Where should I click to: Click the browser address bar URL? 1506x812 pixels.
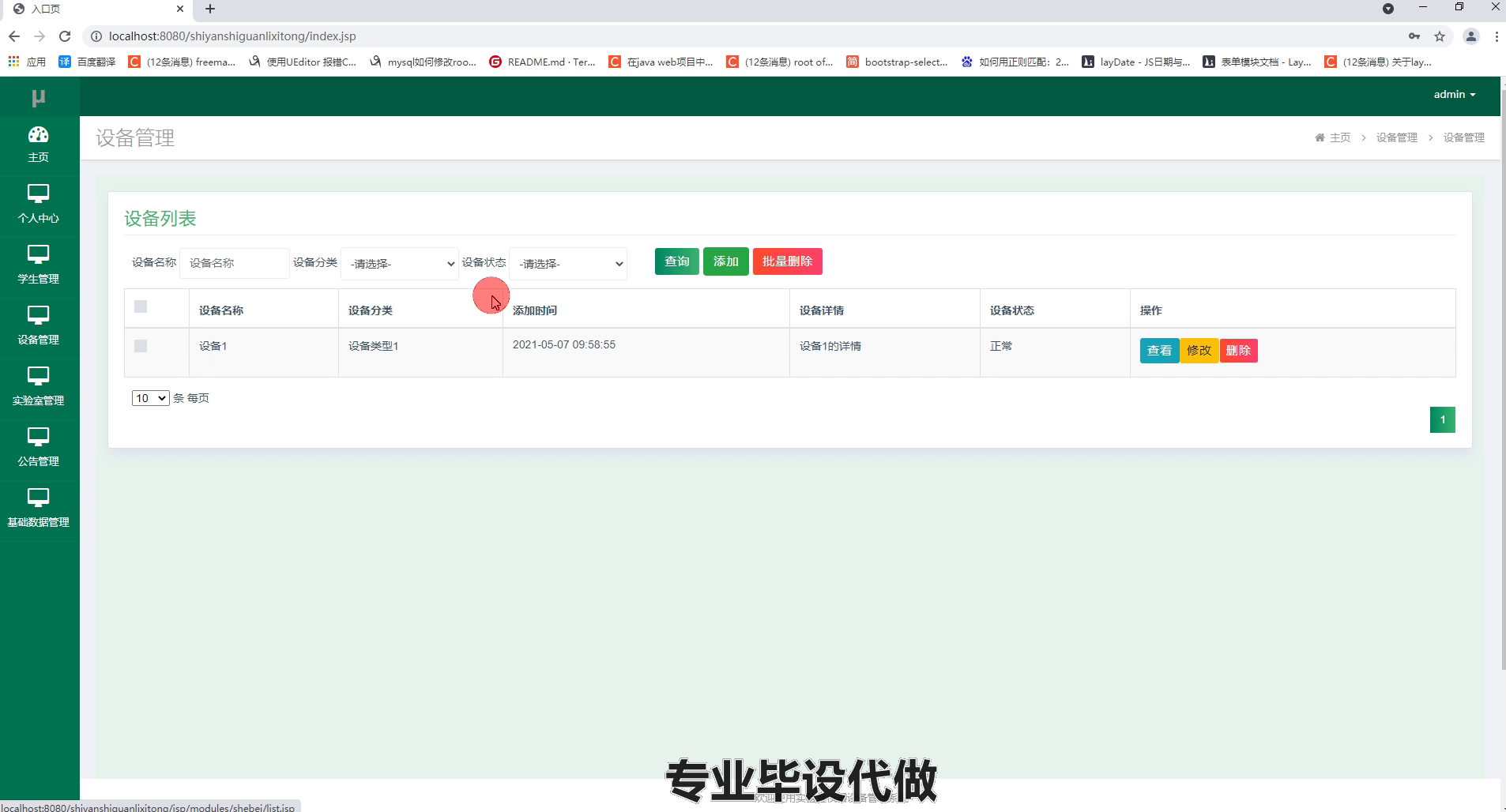pyautogui.click(x=232, y=36)
